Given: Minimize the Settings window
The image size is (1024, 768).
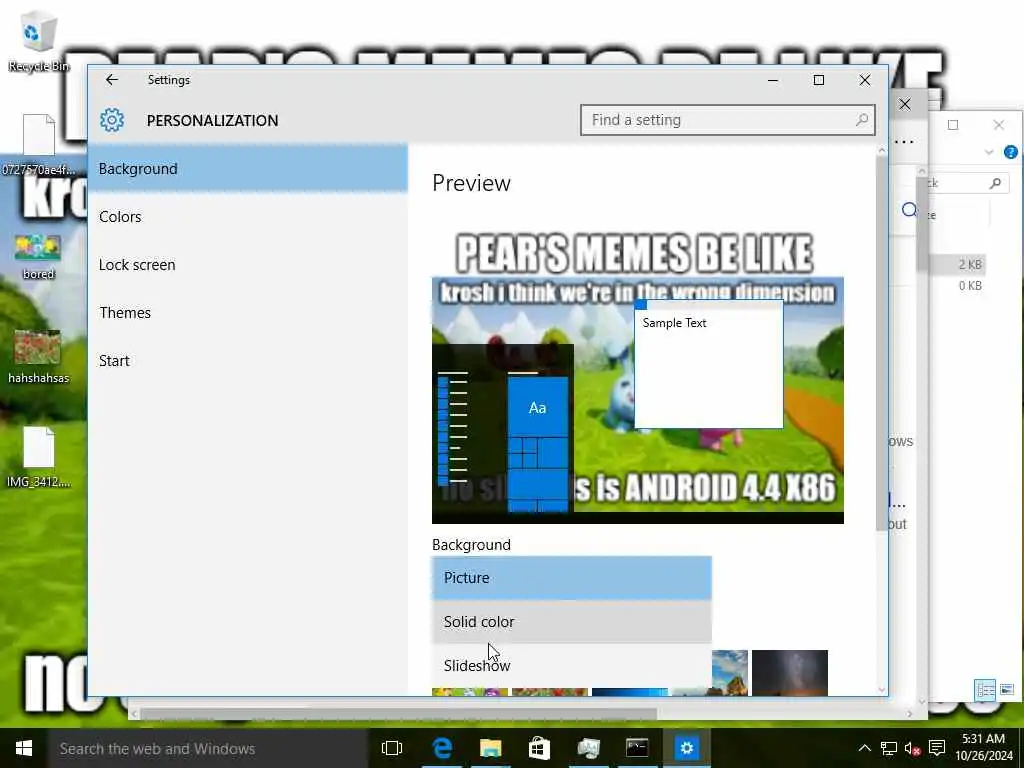Looking at the screenshot, I should coord(773,80).
